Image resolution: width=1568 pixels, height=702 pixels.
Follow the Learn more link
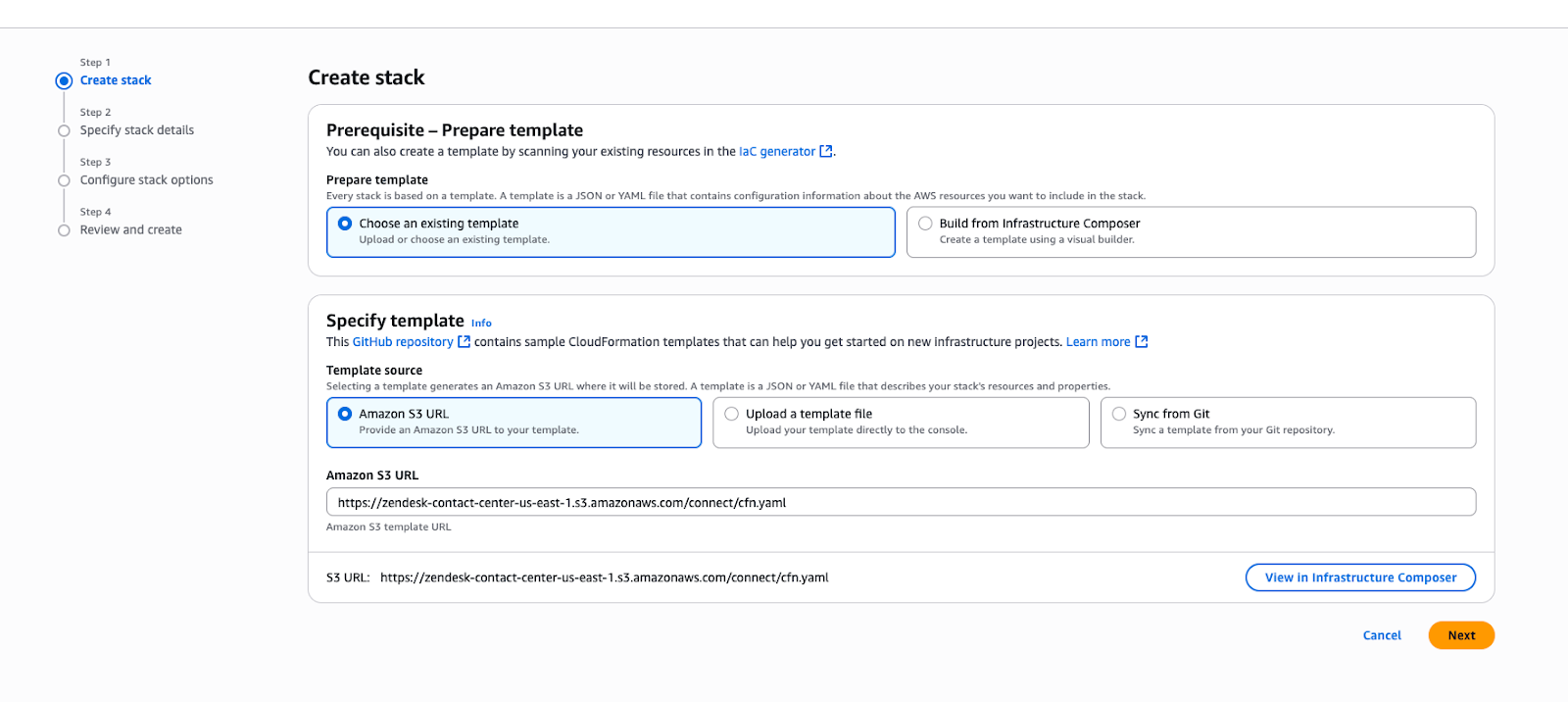click(x=1098, y=342)
